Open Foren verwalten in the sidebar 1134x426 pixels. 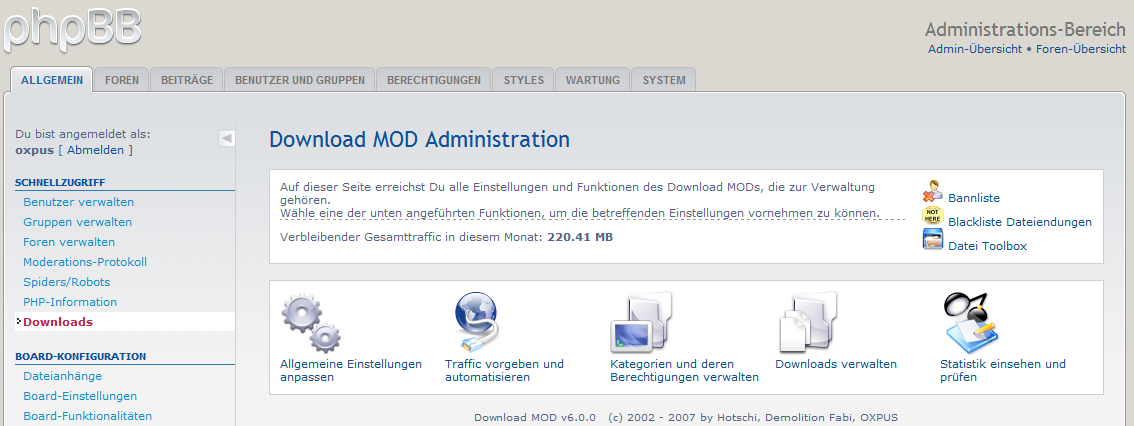pyautogui.click(x=69, y=242)
